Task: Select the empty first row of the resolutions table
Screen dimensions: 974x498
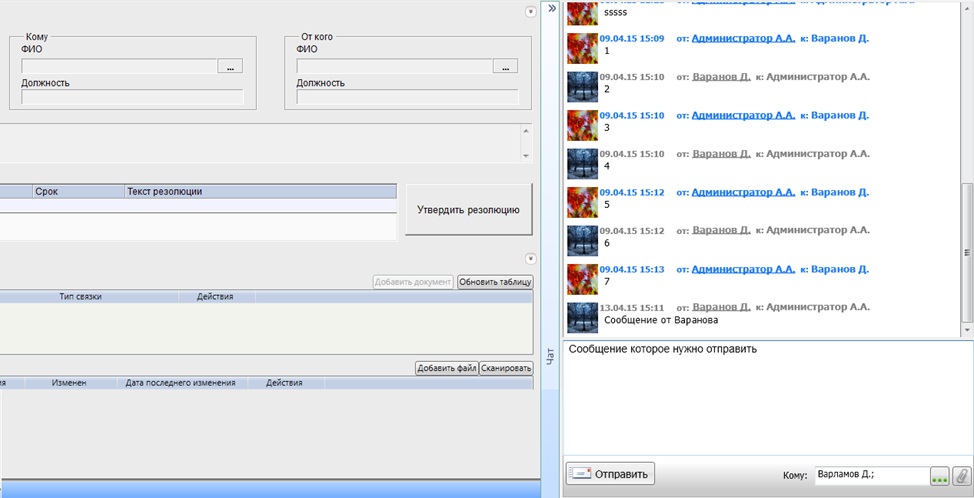Action: (x=198, y=206)
